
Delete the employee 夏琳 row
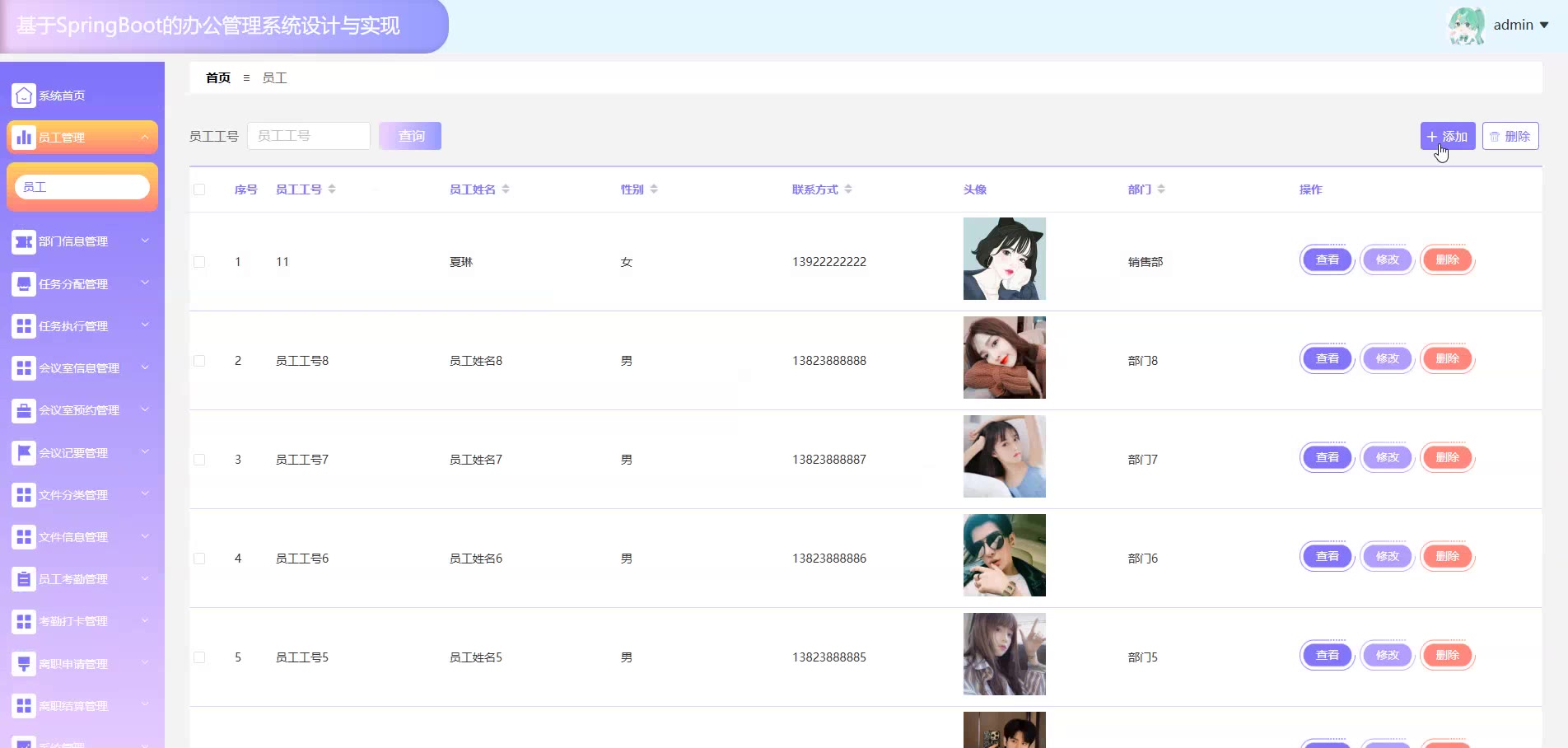[x=1447, y=260]
